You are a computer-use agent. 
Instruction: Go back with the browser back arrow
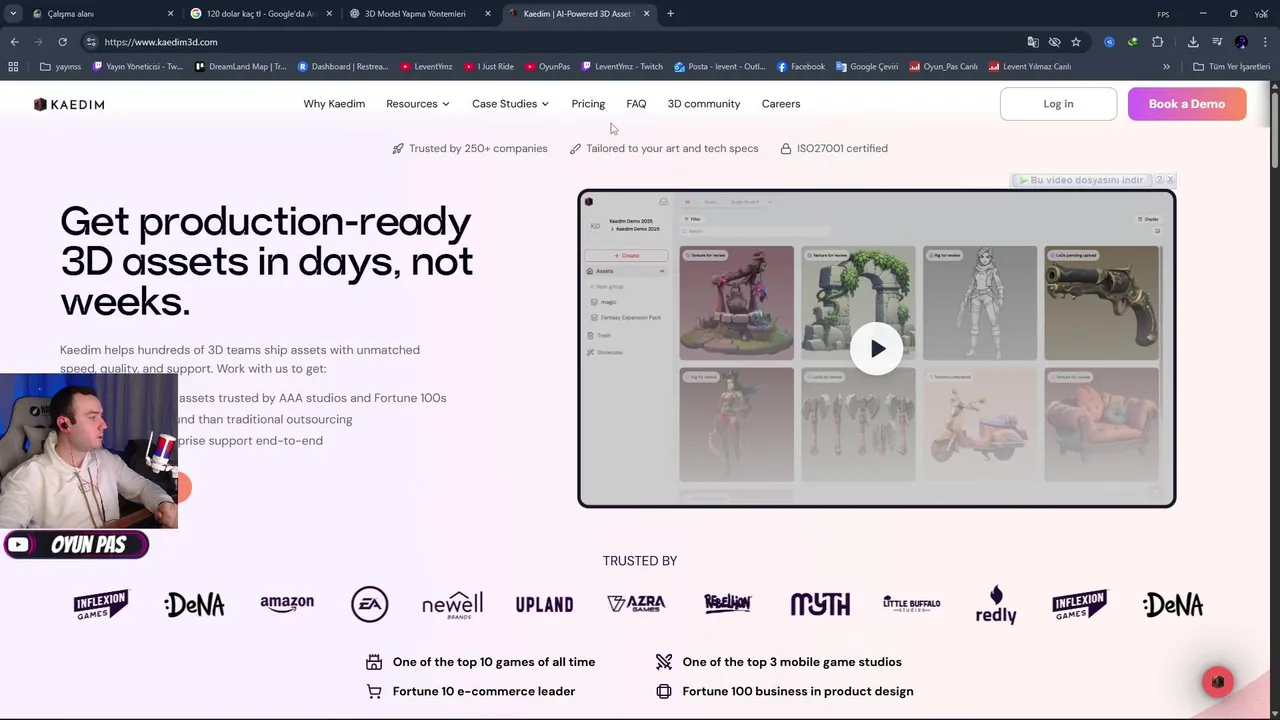pyautogui.click(x=14, y=42)
